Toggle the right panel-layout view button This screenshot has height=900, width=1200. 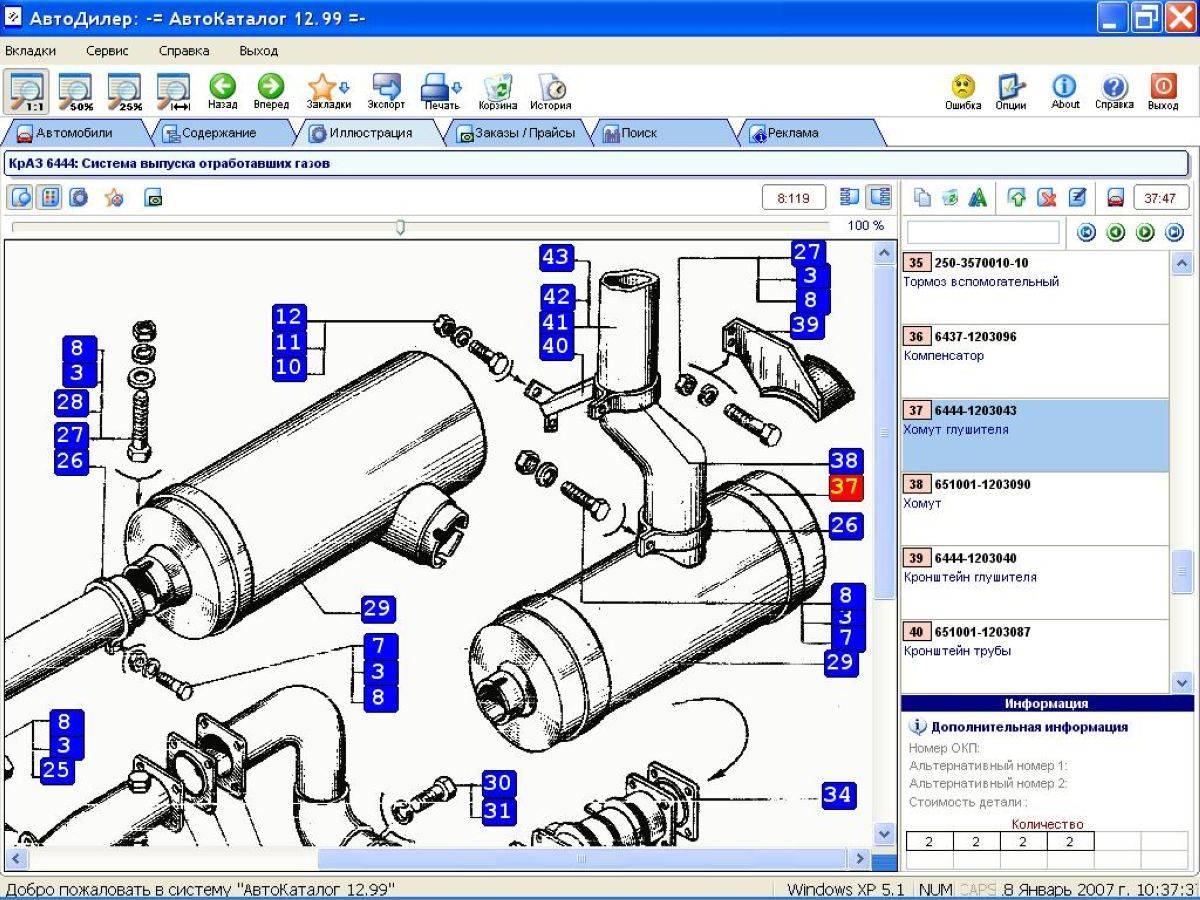tap(880, 197)
